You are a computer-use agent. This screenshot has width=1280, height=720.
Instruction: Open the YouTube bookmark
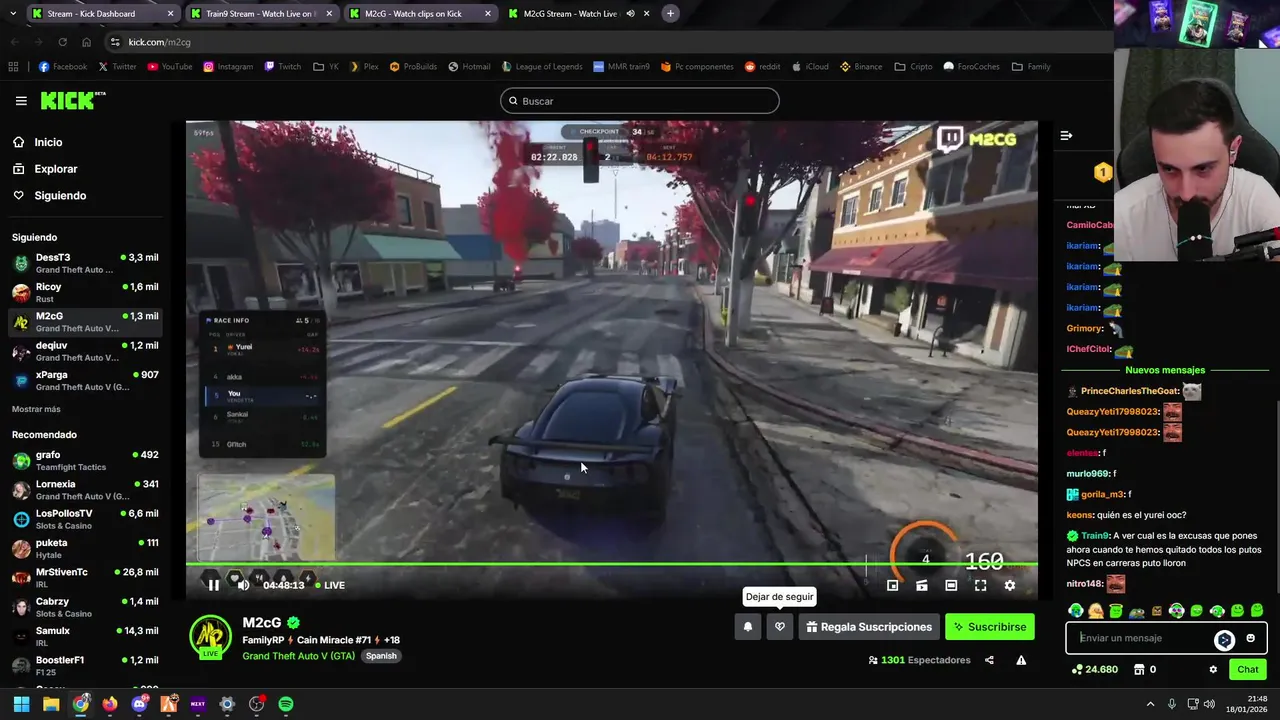coord(170,67)
